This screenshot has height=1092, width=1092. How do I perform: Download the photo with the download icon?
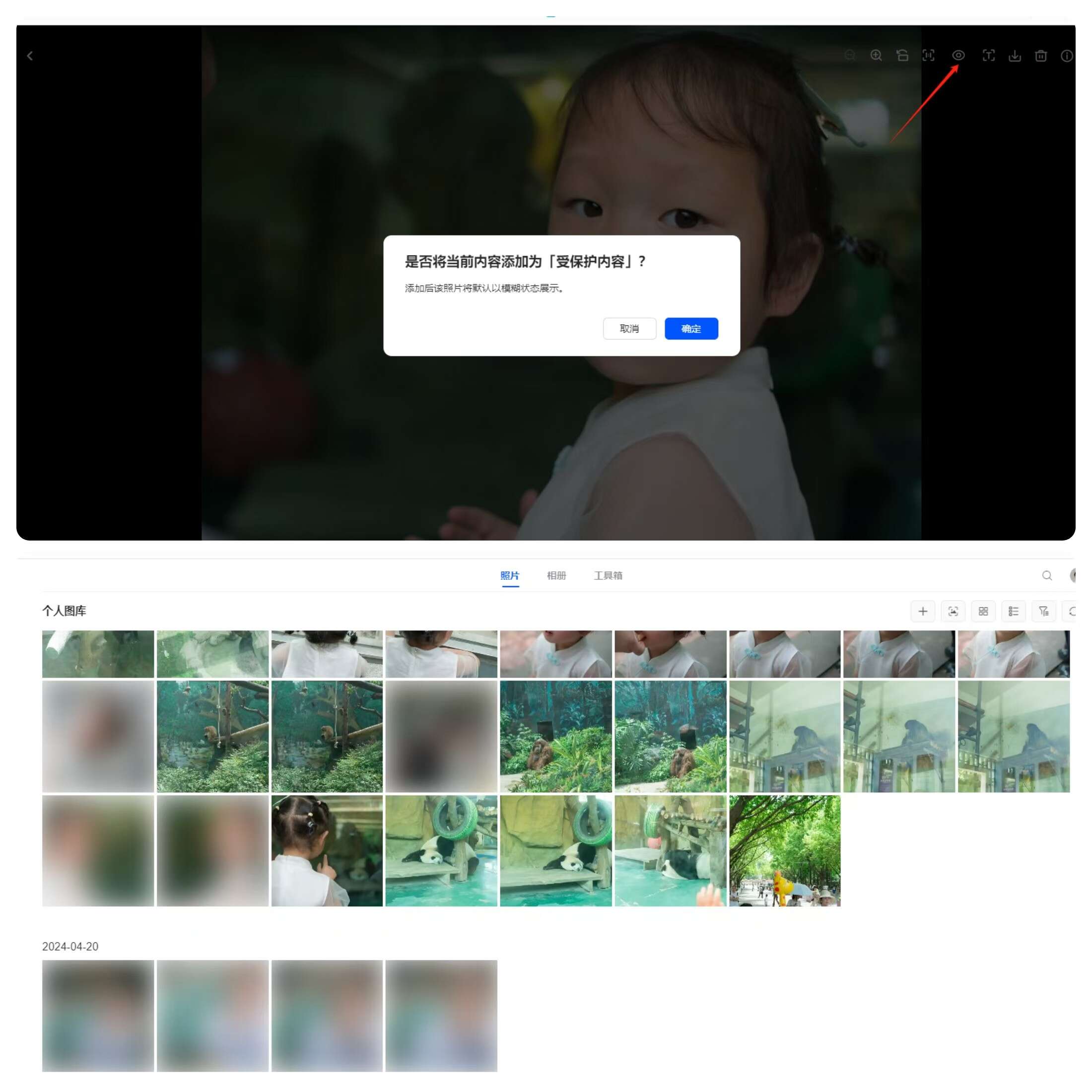[1015, 56]
